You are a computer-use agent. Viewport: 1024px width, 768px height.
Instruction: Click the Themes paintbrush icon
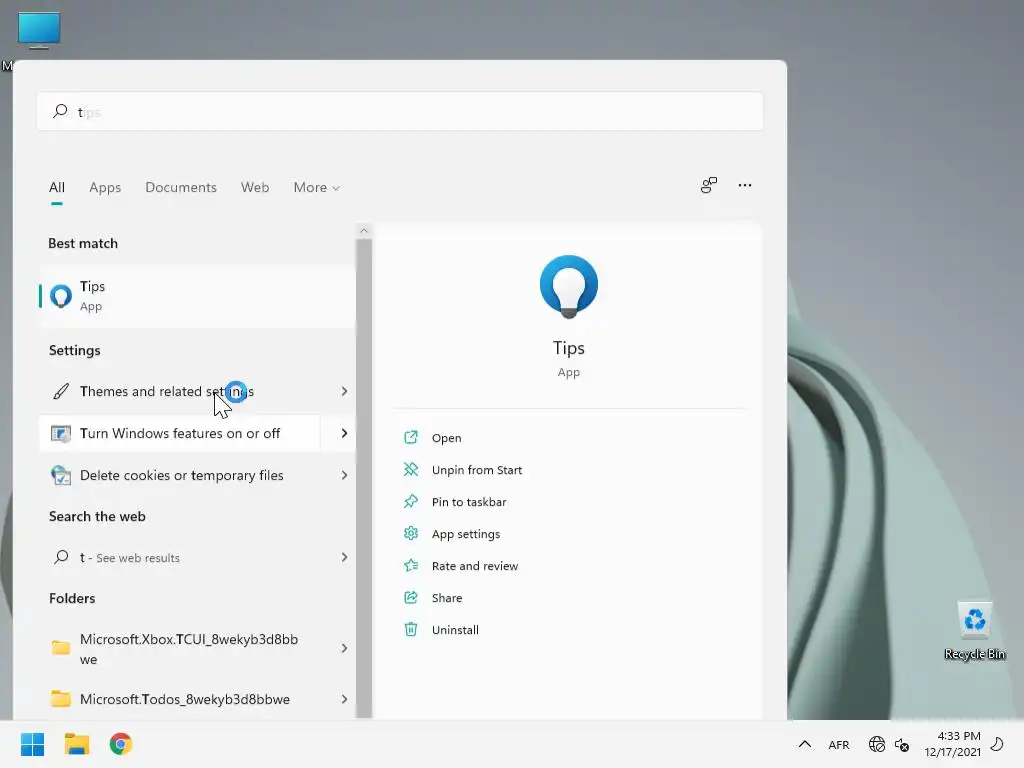coord(61,391)
